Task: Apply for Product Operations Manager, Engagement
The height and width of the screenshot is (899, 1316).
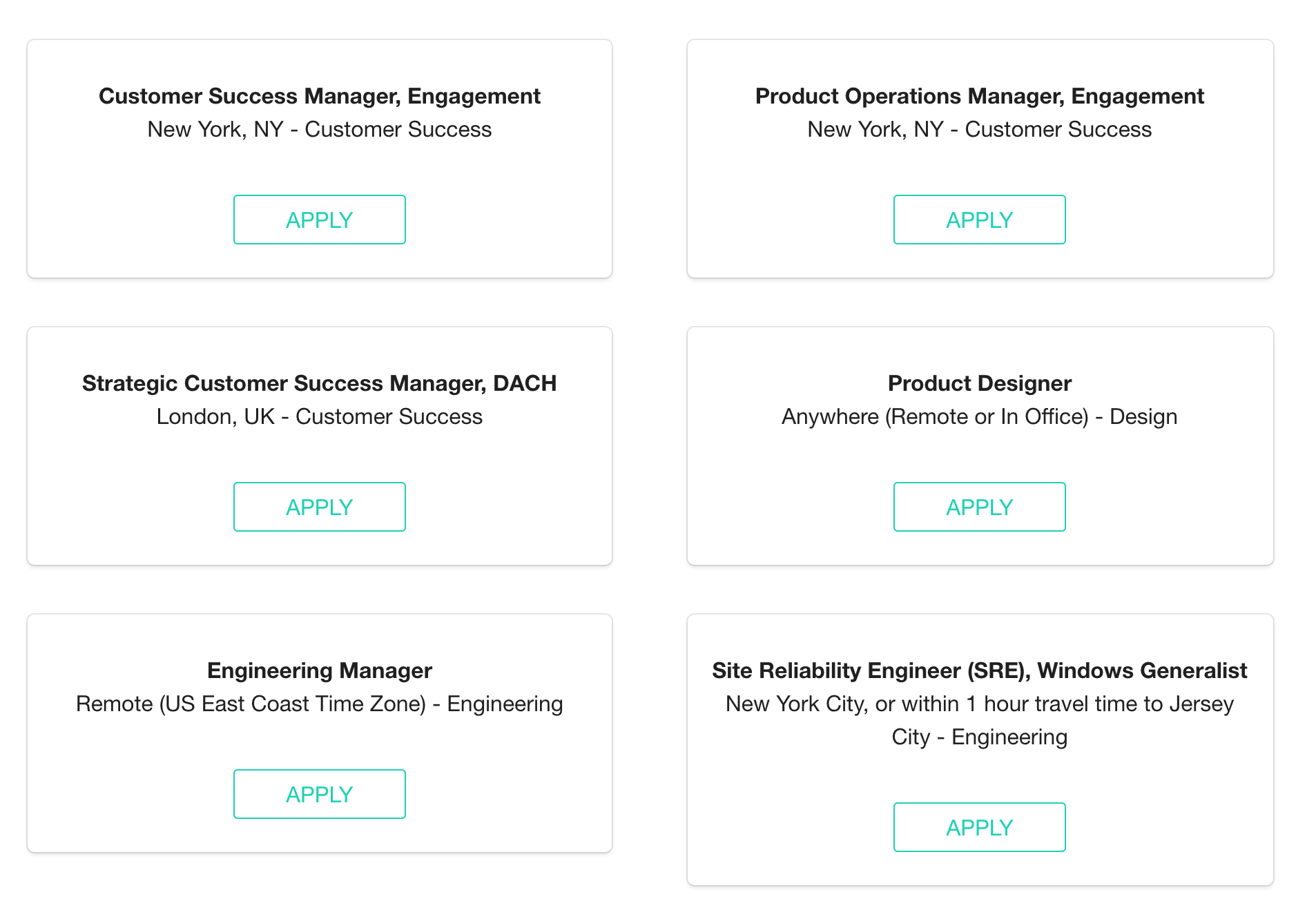Action: (979, 220)
